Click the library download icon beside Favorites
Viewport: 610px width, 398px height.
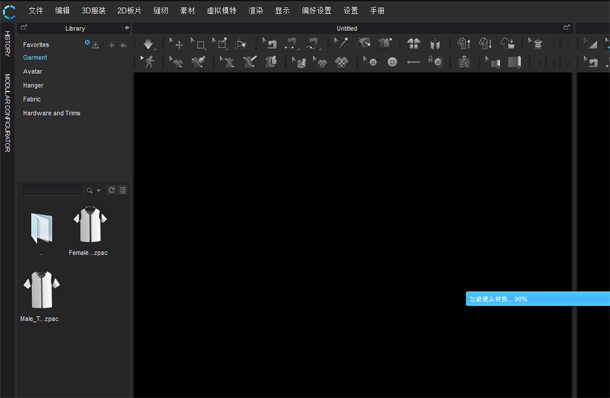tap(95, 46)
